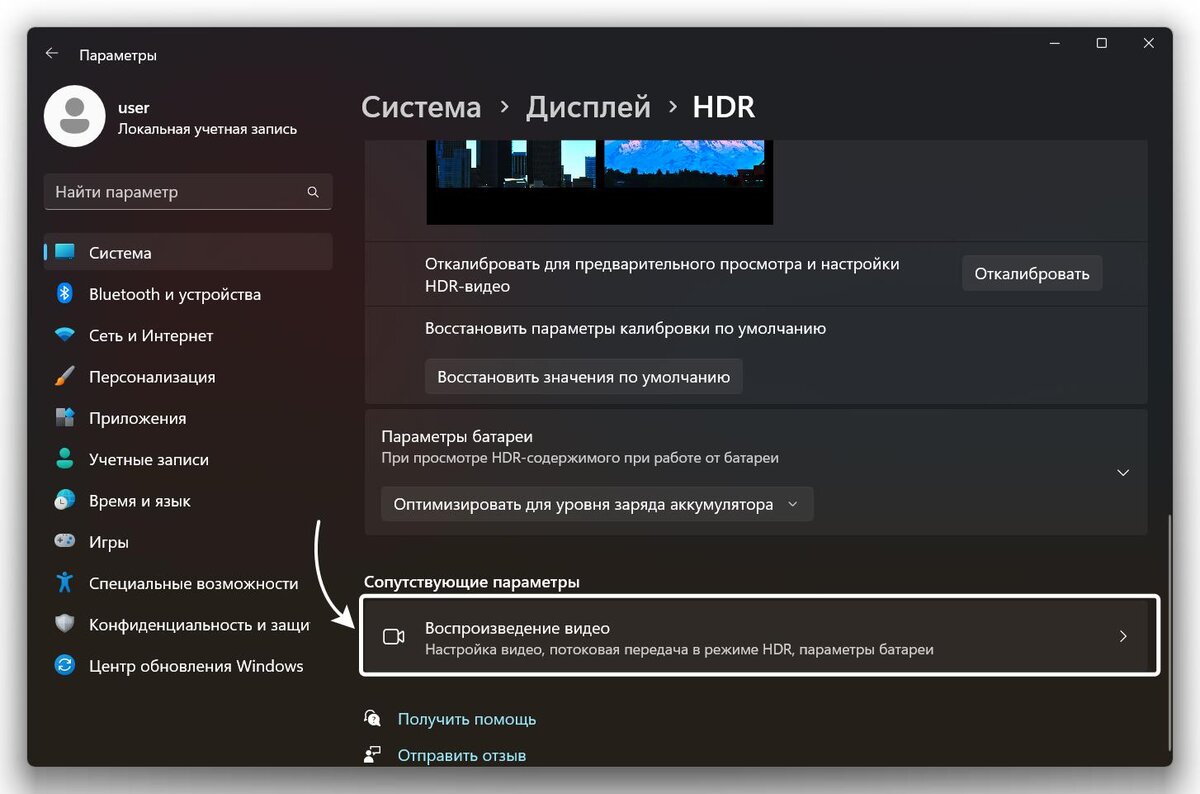Viewport: 1200px width, 794px height.
Task: Click the back arrow at top left
Action: (51, 53)
